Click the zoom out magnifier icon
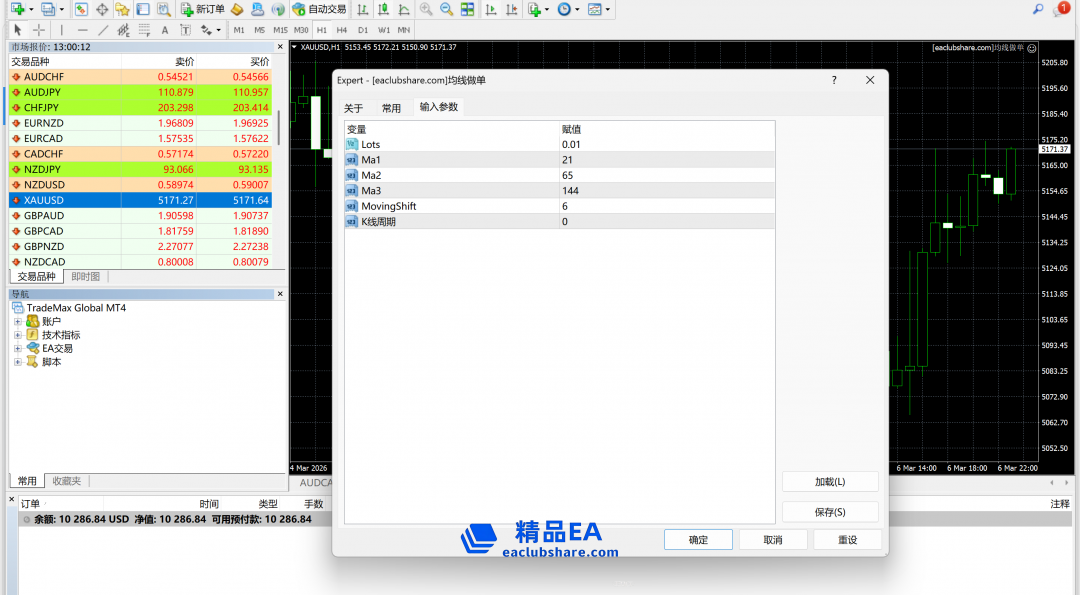Image resolution: width=1080 pixels, height=595 pixels. click(446, 9)
